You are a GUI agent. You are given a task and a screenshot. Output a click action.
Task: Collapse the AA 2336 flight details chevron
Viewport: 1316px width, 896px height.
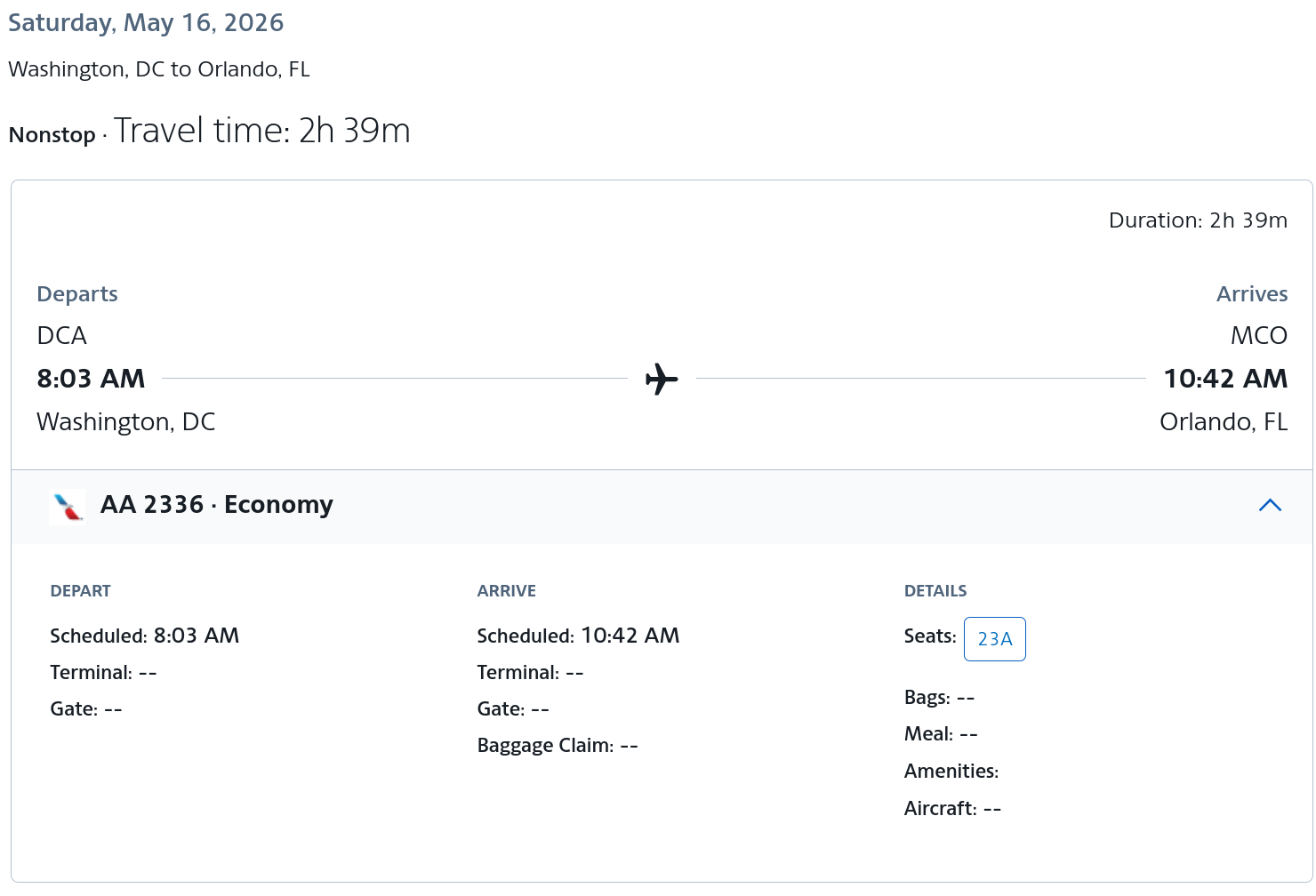[x=1270, y=505]
